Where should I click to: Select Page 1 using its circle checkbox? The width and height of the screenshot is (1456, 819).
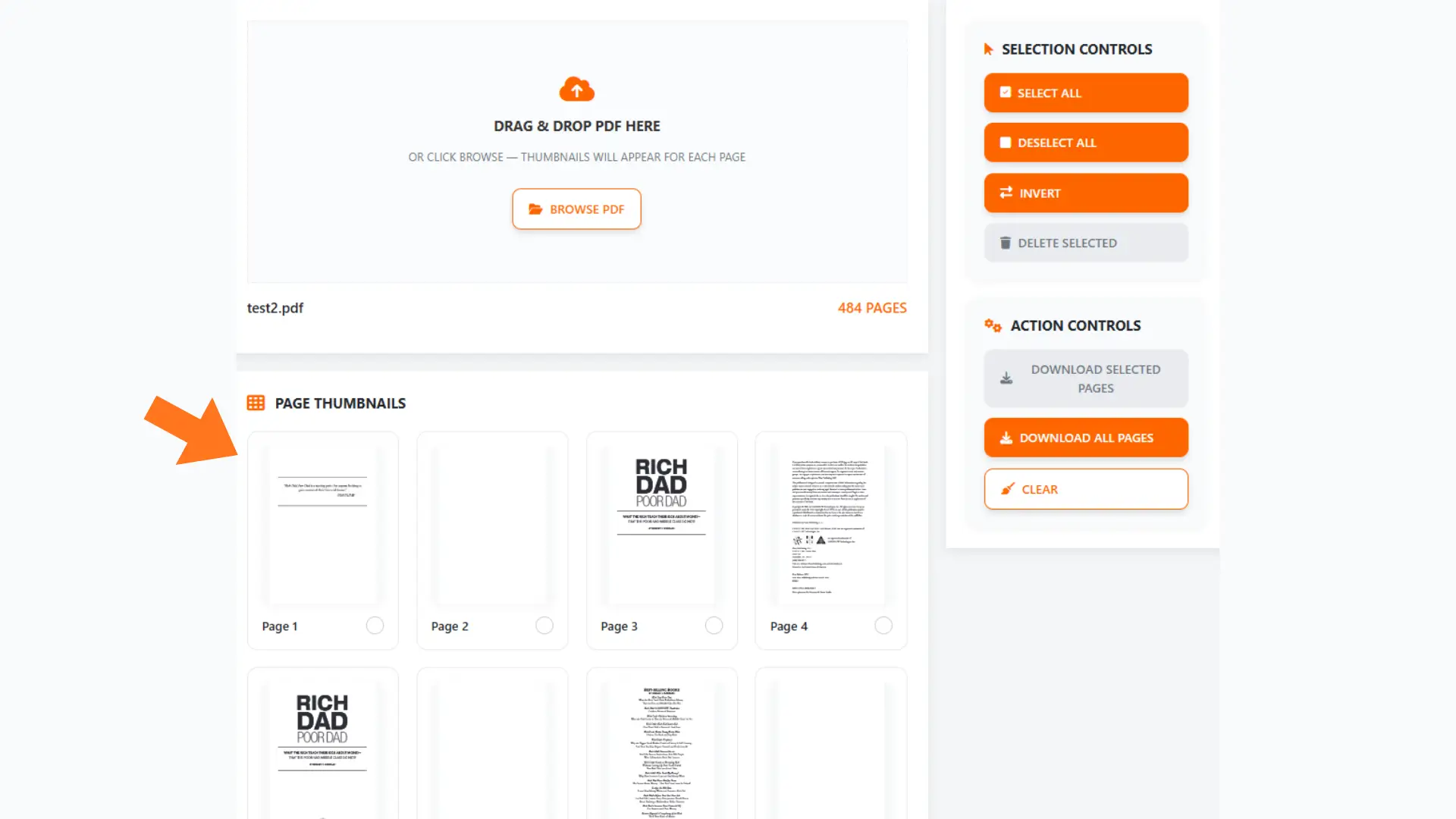(375, 626)
